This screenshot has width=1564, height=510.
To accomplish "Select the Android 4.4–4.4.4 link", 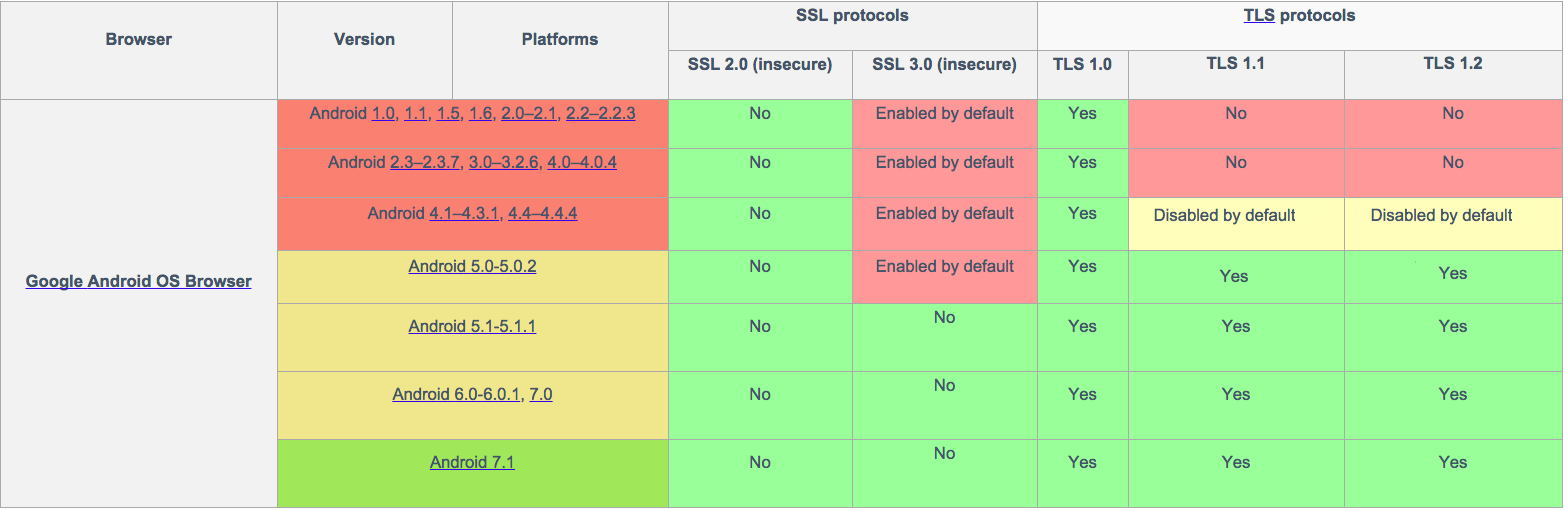I will (x=542, y=213).
